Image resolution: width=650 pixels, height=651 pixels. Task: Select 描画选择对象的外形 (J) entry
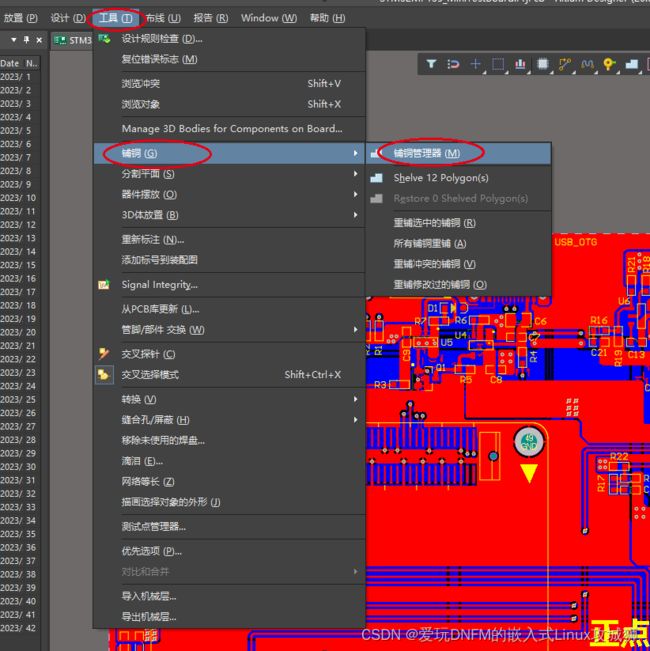(230, 502)
